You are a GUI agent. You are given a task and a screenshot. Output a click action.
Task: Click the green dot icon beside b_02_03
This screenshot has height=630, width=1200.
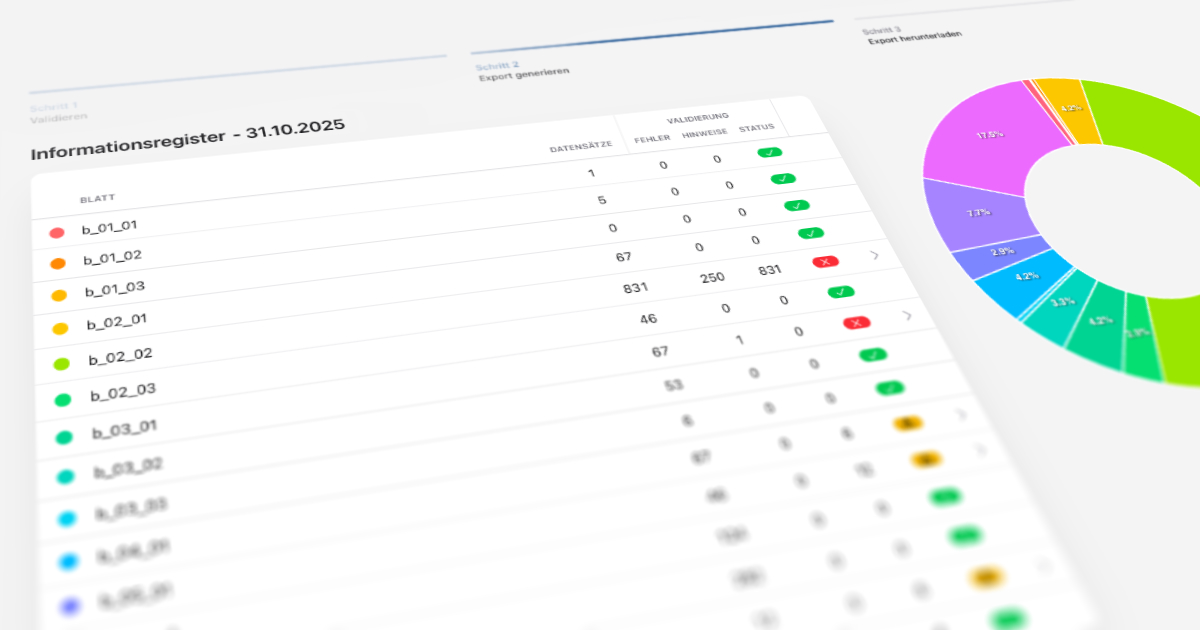click(x=61, y=398)
